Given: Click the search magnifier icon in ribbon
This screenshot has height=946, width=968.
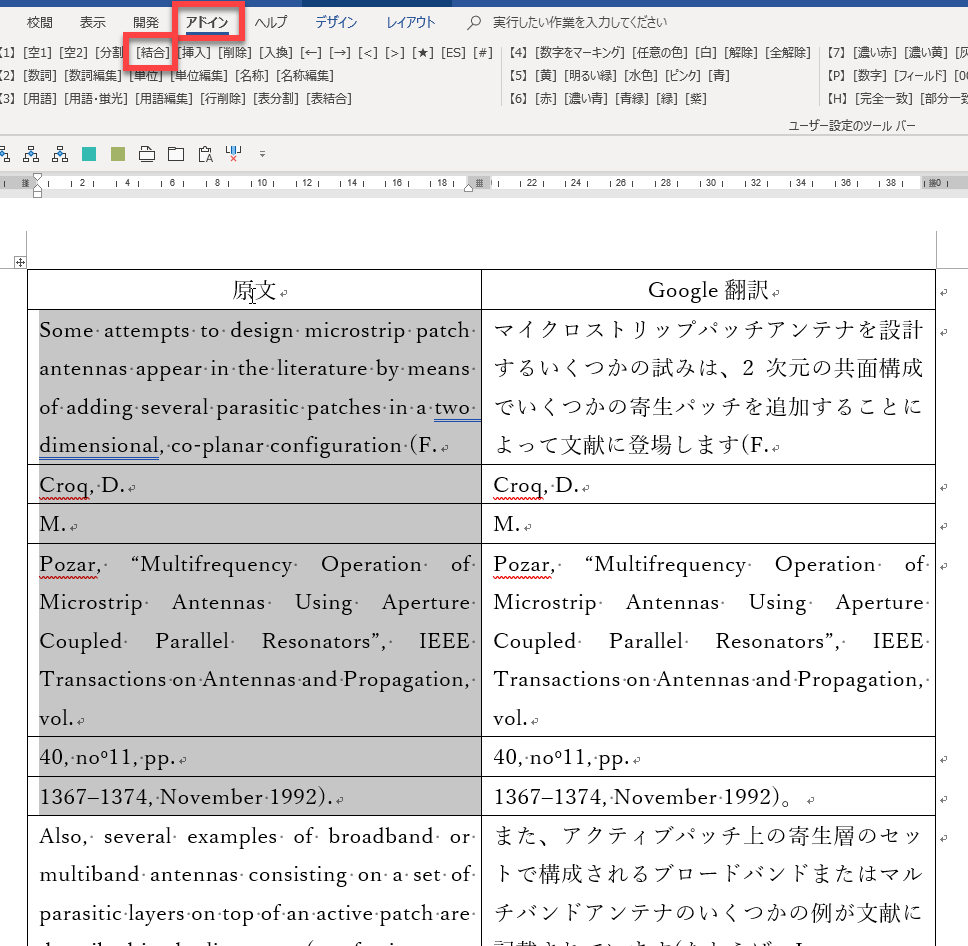Looking at the screenshot, I should (x=473, y=23).
